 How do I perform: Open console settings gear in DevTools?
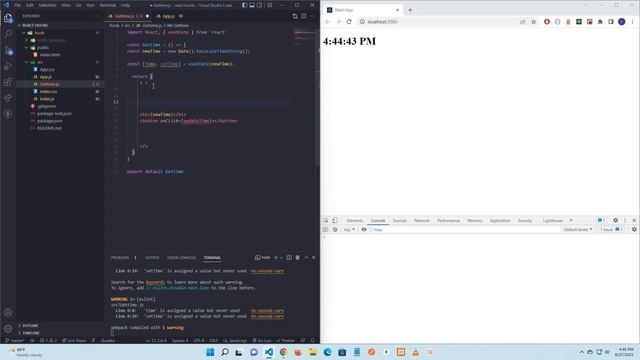click(634, 230)
